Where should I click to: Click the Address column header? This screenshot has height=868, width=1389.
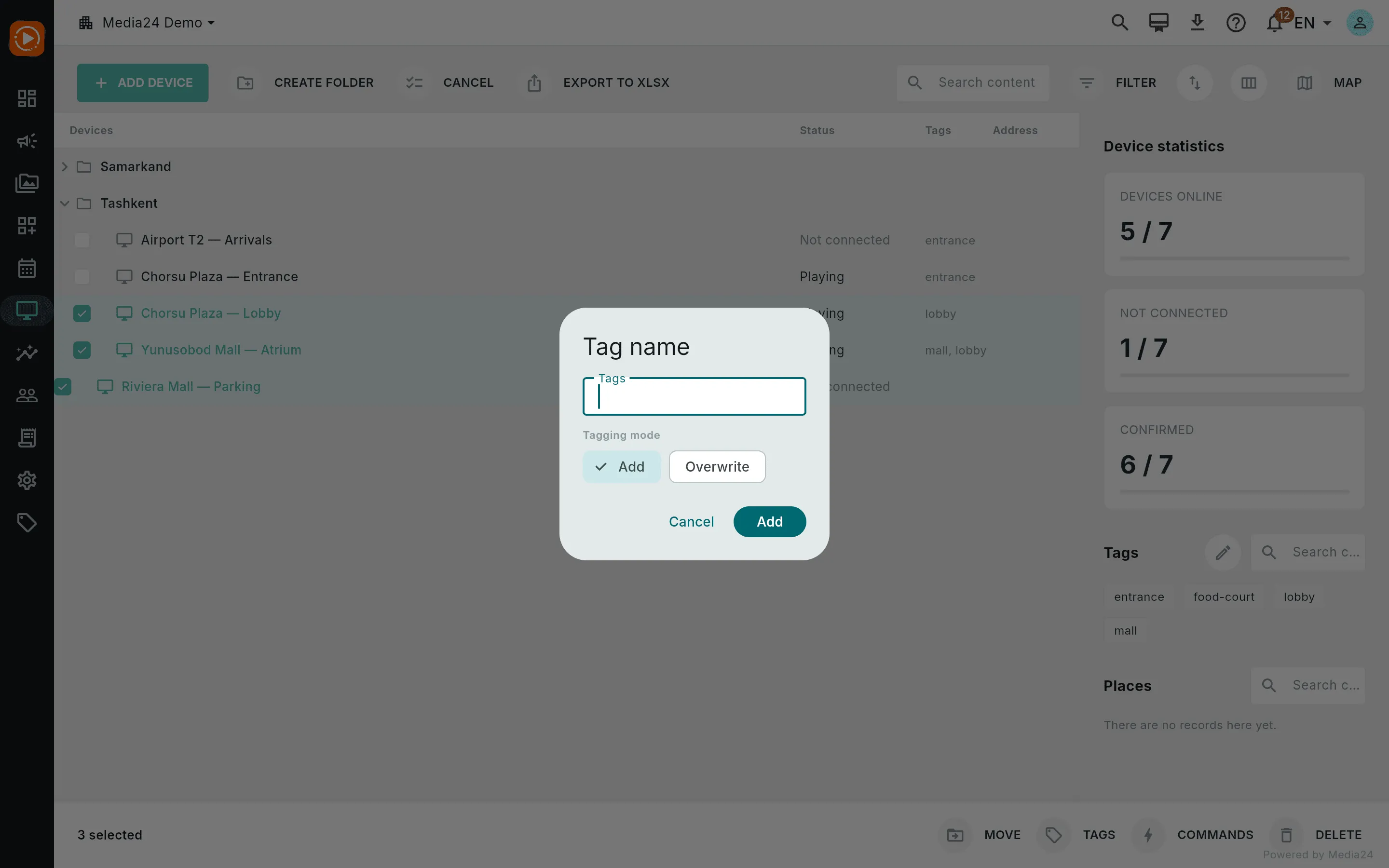(1015, 130)
